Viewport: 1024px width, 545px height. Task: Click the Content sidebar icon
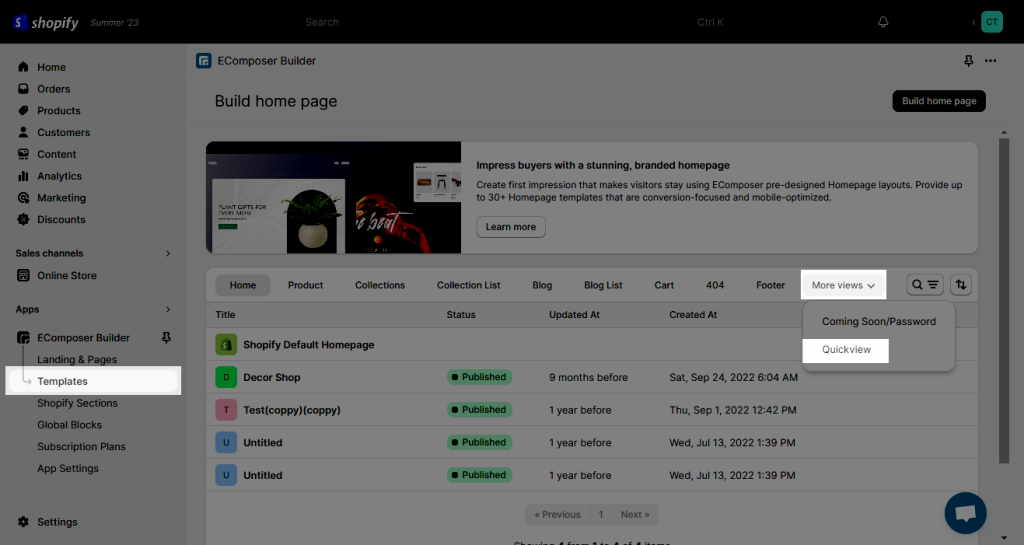click(x=24, y=154)
